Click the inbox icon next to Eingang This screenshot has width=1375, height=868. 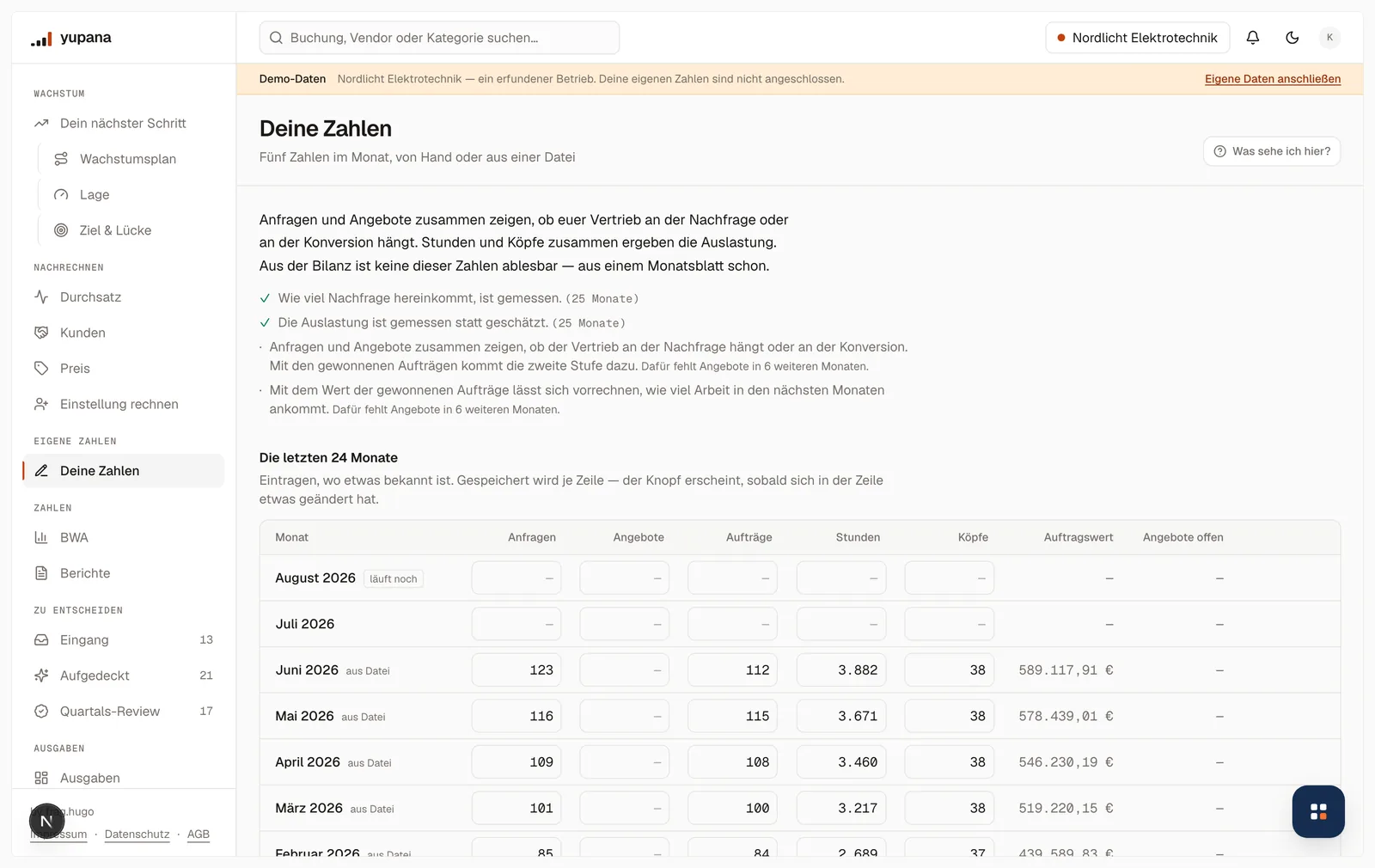[x=41, y=640]
